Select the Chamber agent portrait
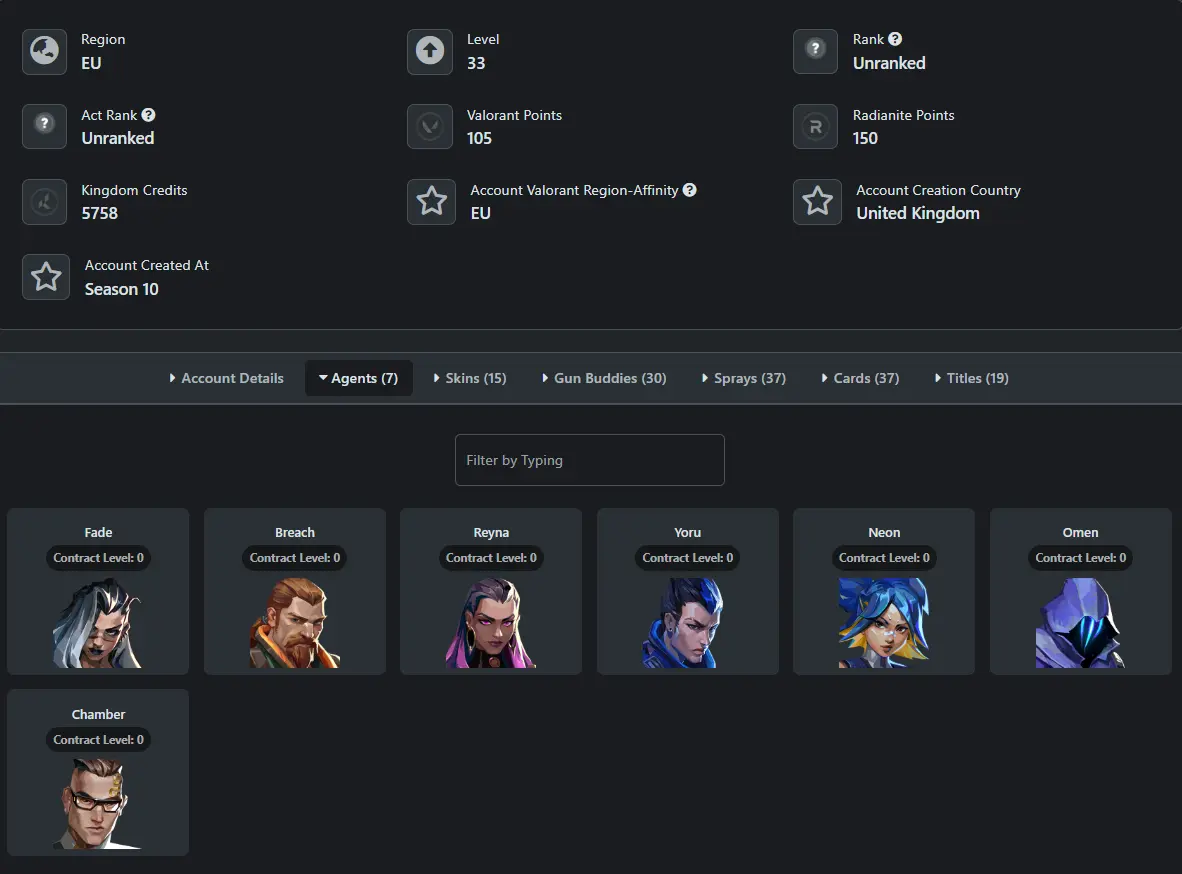The height and width of the screenshot is (874, 1182). click(x=98, y=804)
